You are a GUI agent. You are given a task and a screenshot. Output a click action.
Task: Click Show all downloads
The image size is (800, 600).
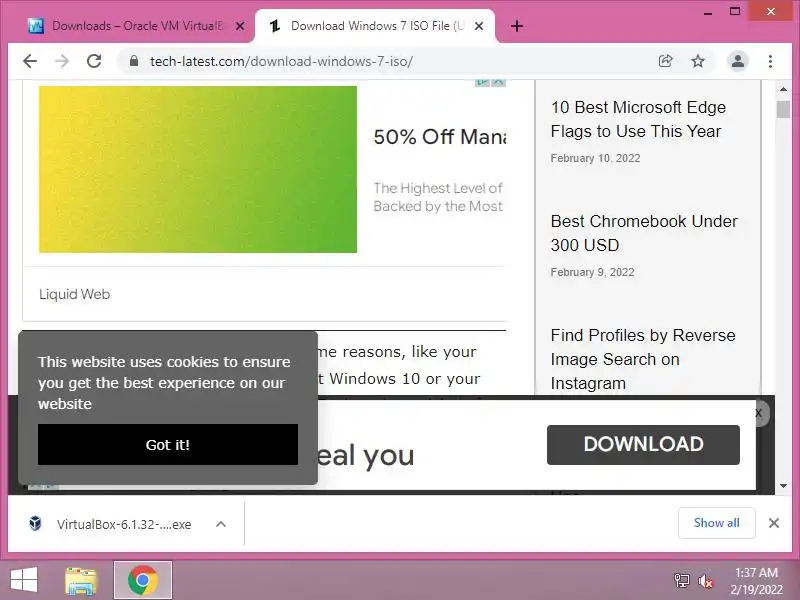click(x=716, y=523)
